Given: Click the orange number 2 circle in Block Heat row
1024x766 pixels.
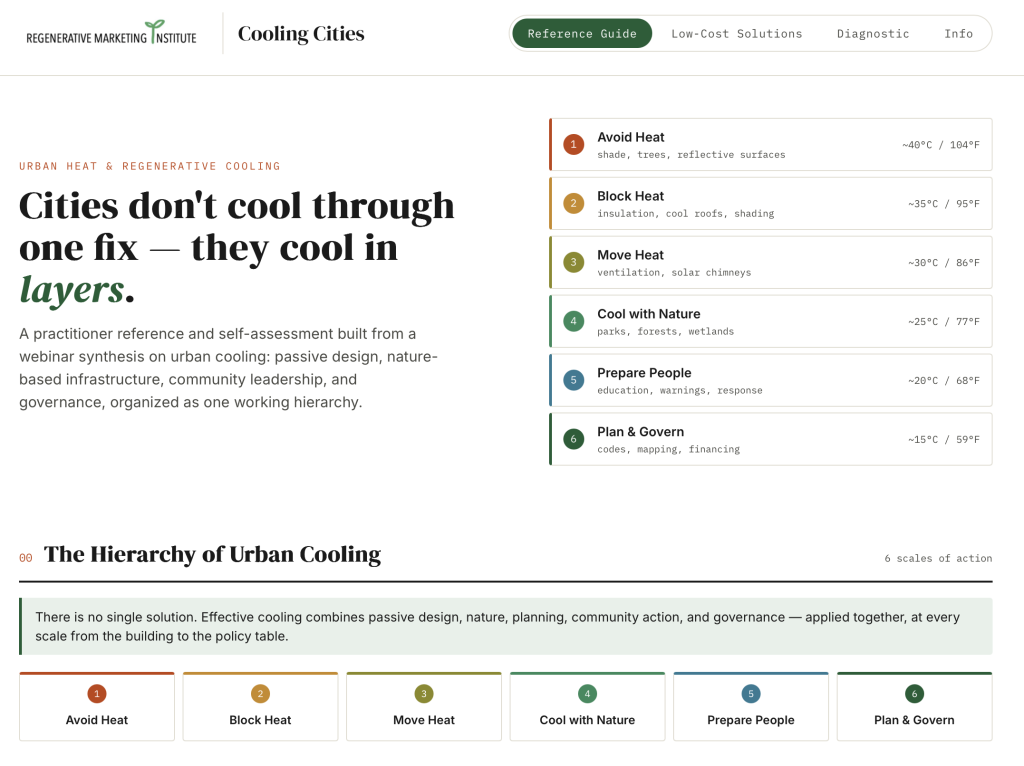Looking at the screenshot, I should (x=573, y=203).
